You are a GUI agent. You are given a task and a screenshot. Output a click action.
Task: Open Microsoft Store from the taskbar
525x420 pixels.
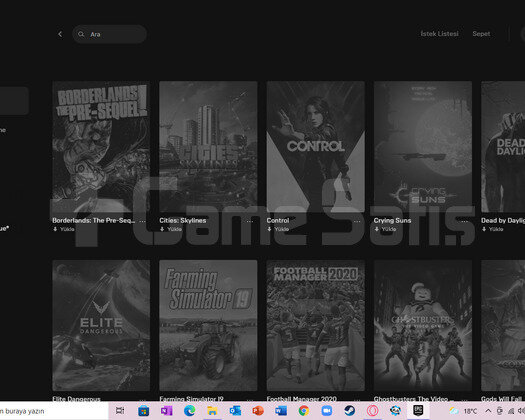[x=143, y=410]
